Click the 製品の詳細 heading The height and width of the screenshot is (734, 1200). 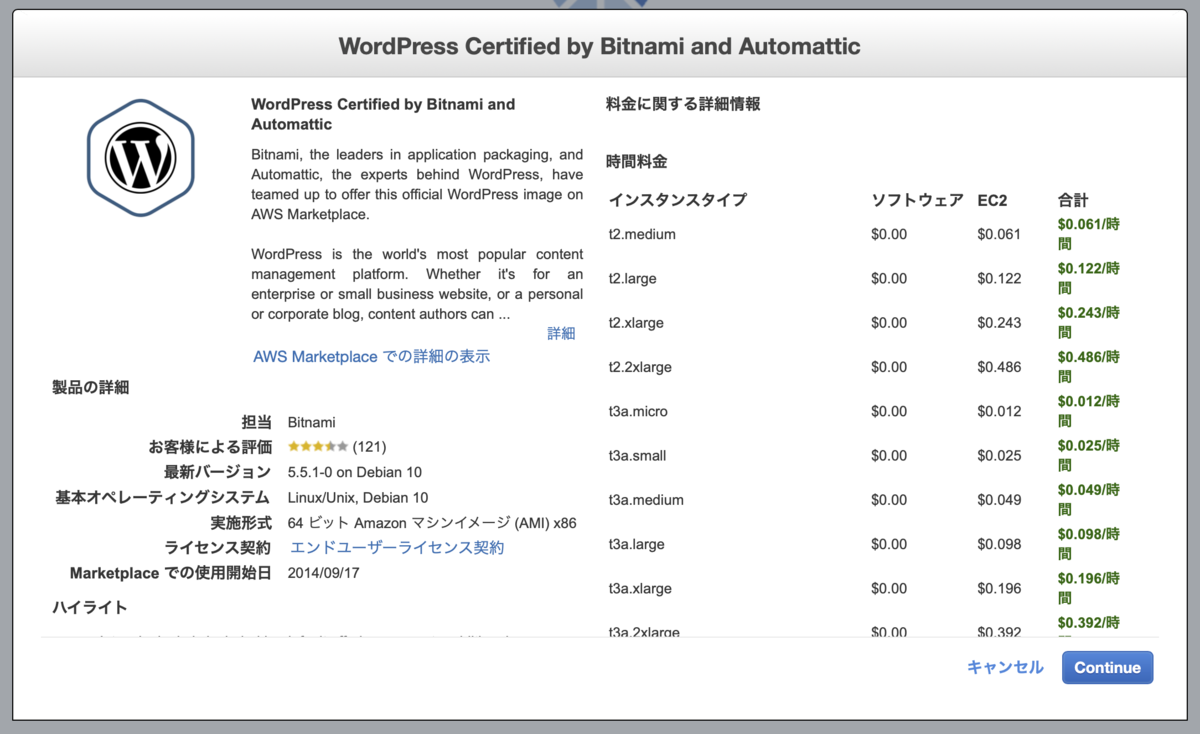pos(90,387)
